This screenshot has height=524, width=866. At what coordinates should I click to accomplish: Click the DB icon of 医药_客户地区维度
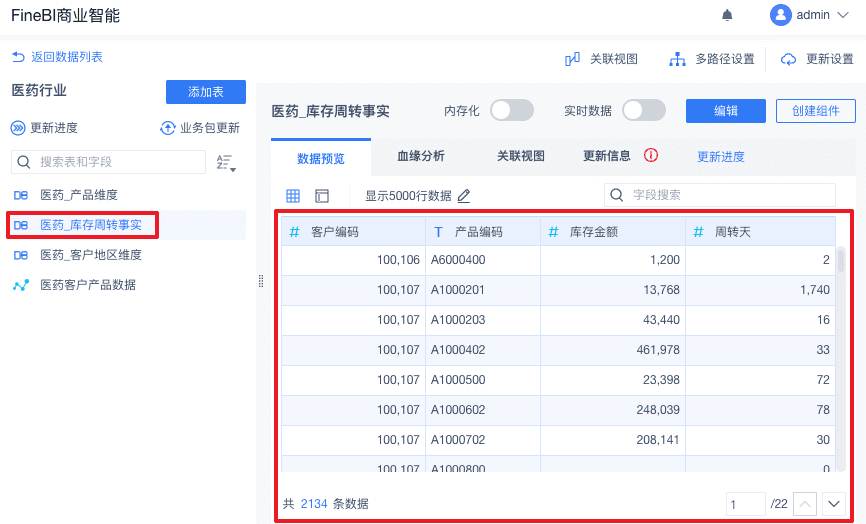21,255
